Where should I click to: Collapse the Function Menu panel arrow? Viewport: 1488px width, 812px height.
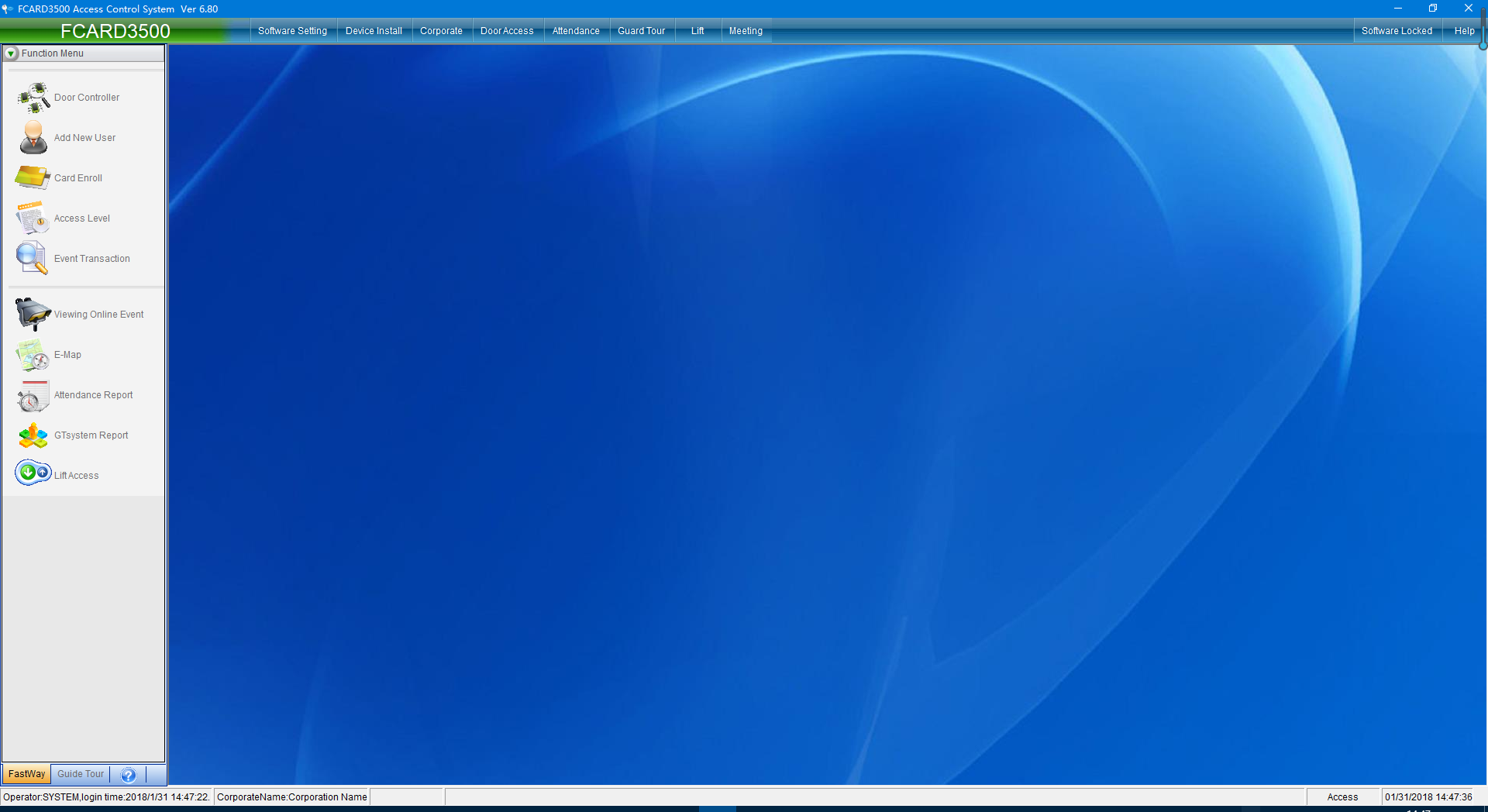point(12,53)
